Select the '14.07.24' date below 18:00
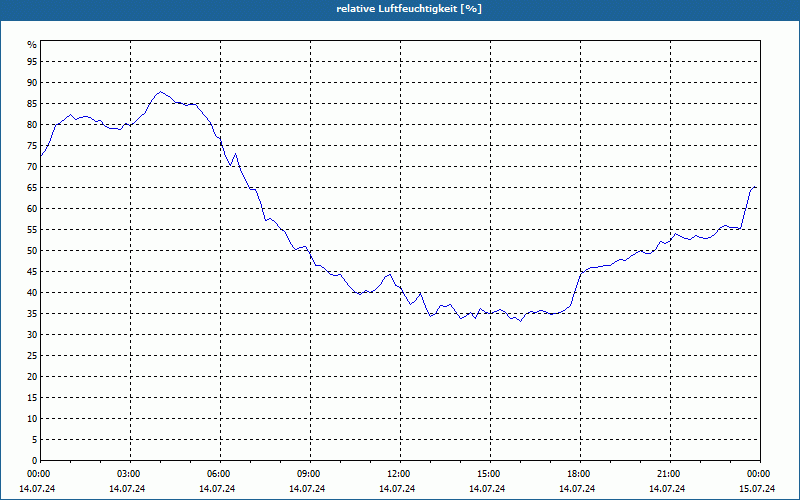The width and height of the screenshot is (800, 500). (x=577, y=489)
